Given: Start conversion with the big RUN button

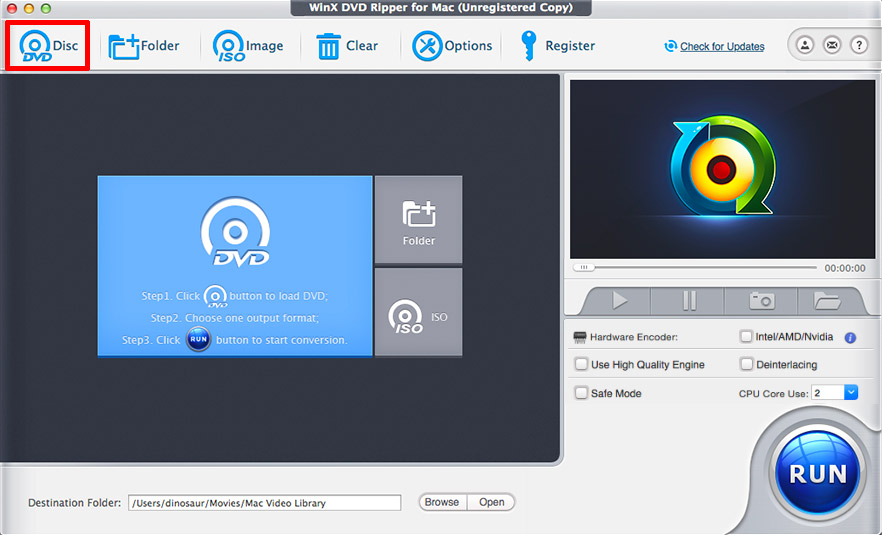Looking at the screenshot, I should (x=817, y=473).
